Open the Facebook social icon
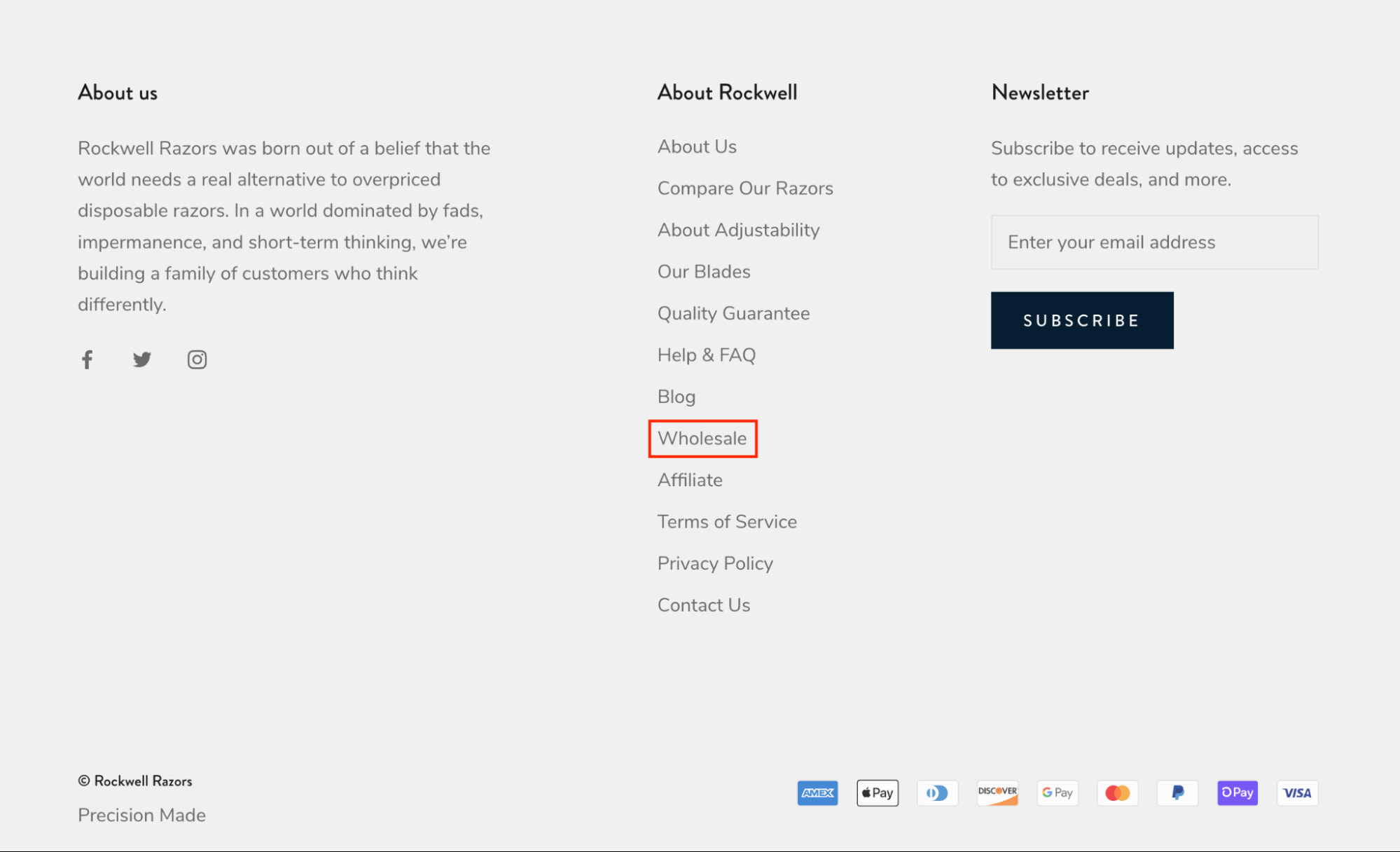 click(x=87, y=359)
